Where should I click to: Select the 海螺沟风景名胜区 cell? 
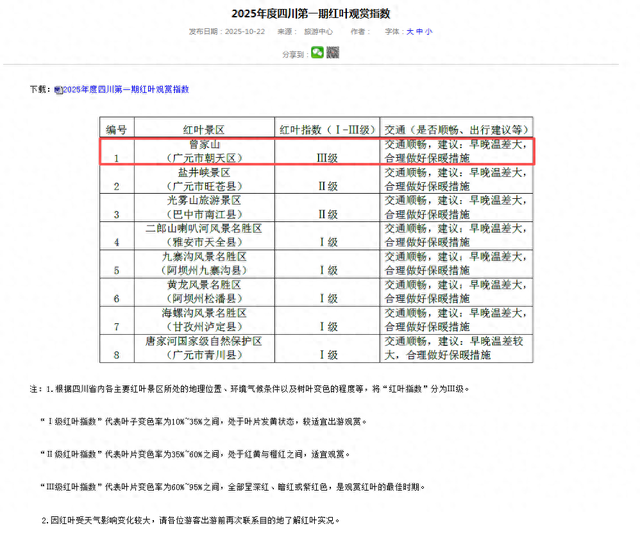(x=204, y=320)
